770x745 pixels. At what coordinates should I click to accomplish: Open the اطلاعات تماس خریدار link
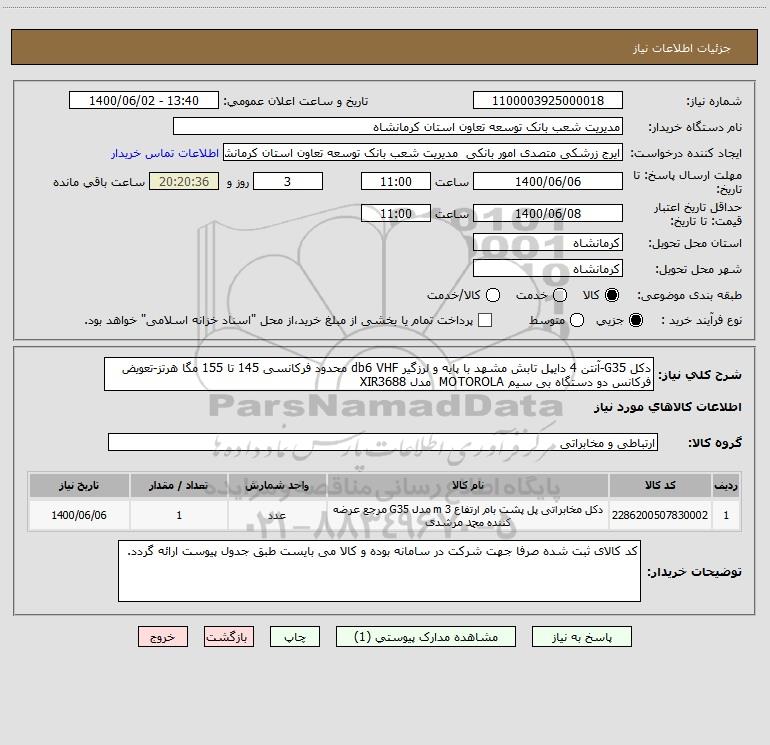(165, 153)
